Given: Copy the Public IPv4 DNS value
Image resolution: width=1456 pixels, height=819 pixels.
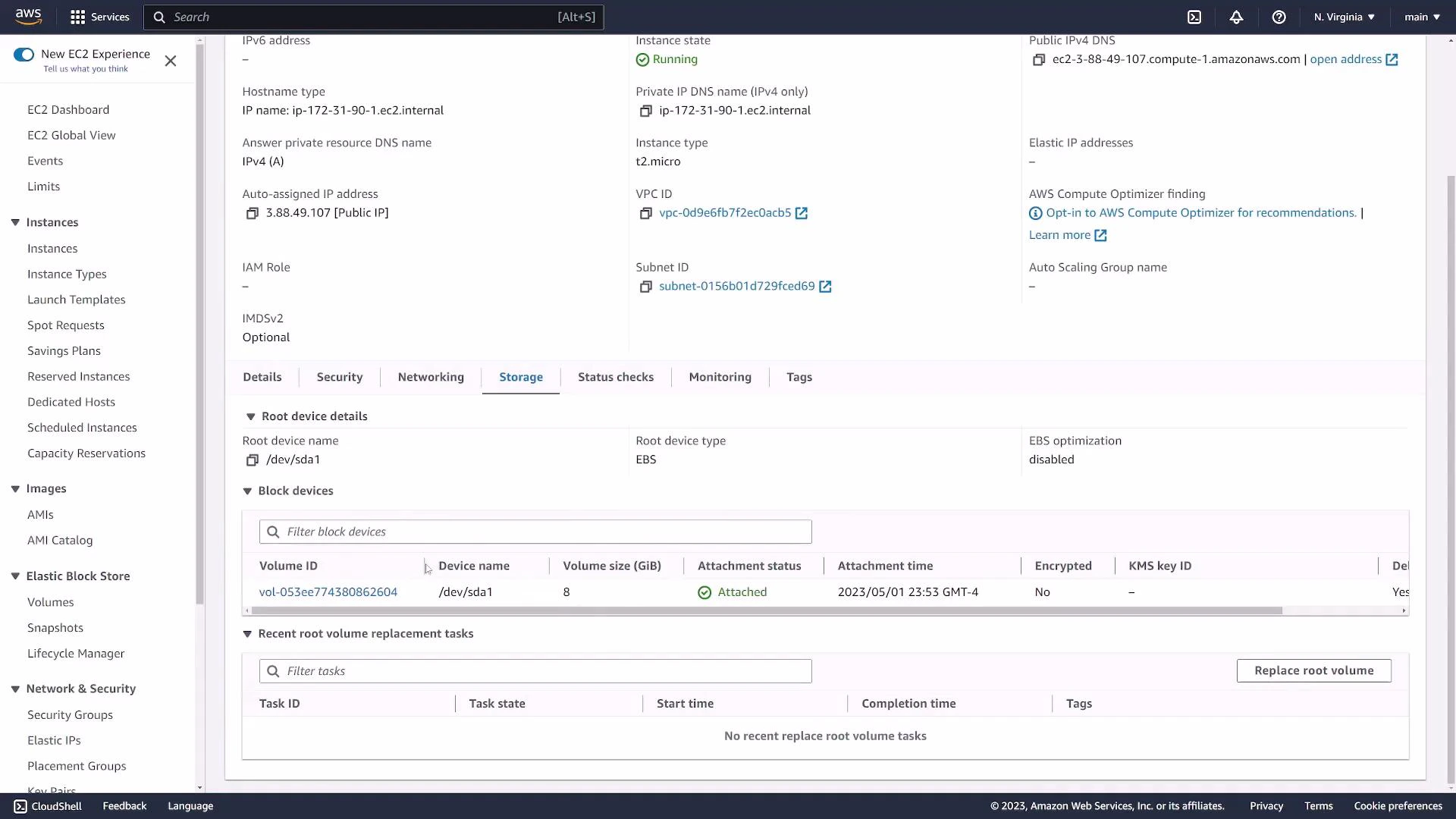Looking at the screenshot, I should (1040, 59).
